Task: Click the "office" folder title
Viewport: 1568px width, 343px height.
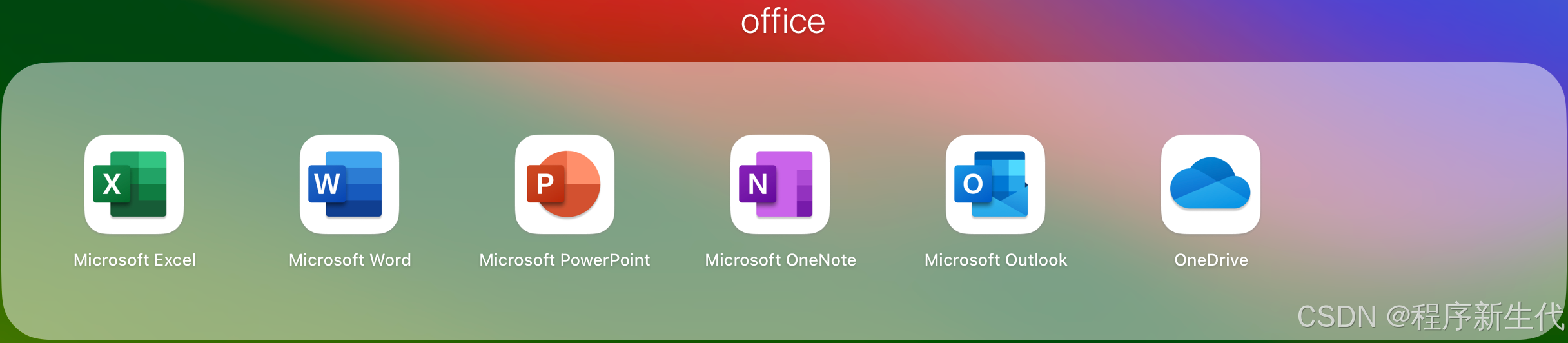Action: pos(783,21)
